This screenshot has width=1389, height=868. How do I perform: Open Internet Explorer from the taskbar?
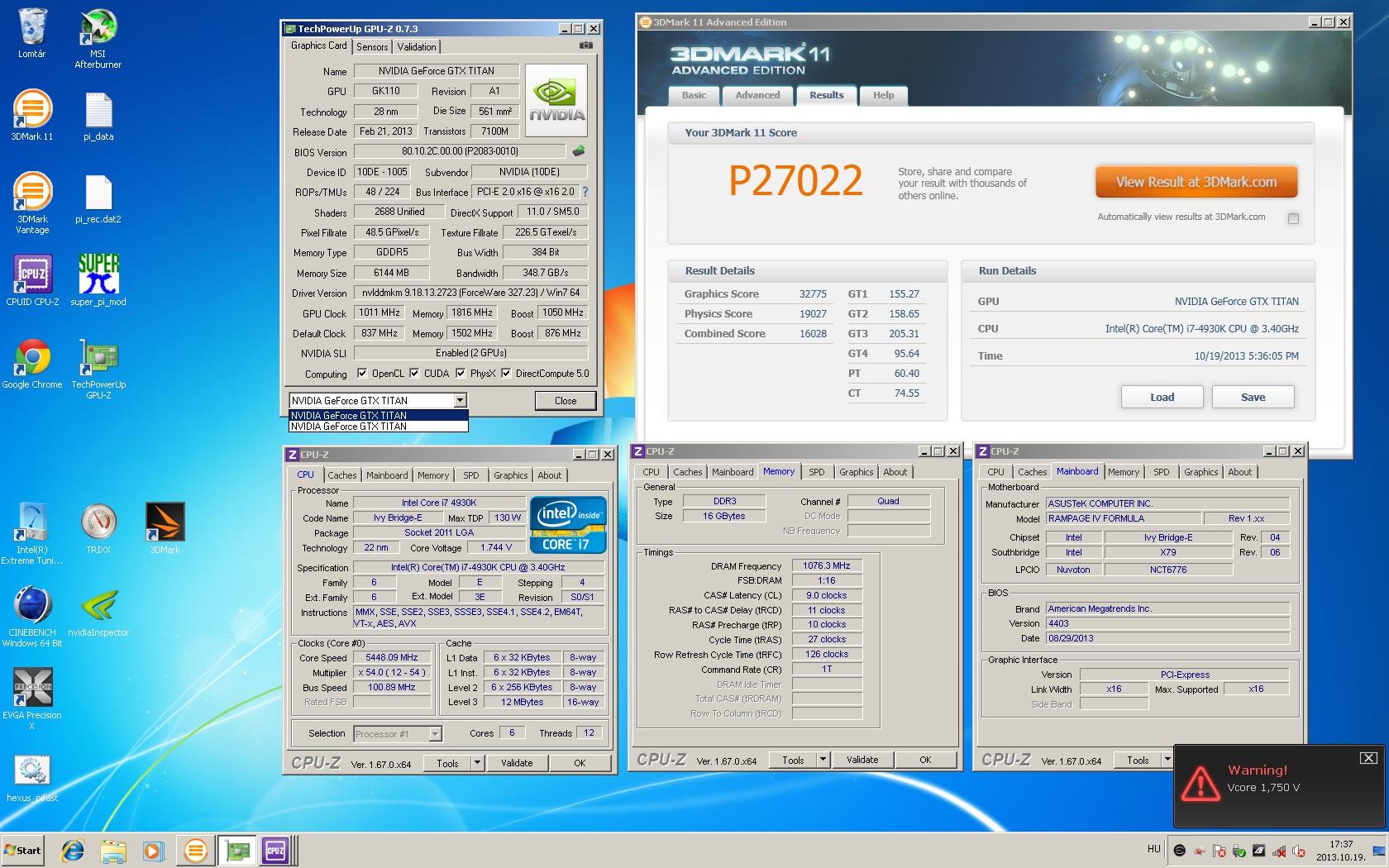point(74,850)
